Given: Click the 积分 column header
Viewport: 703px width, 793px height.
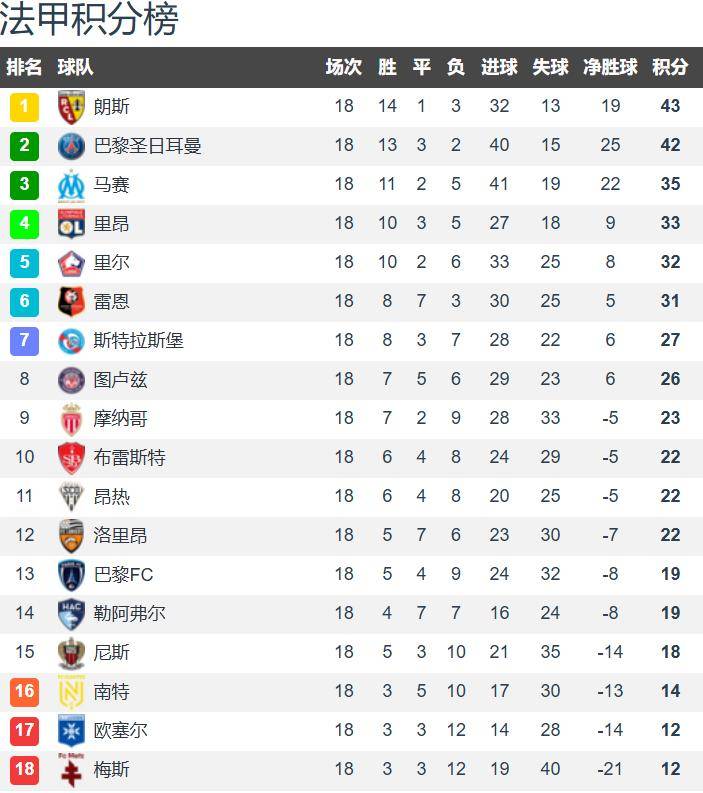Looking at the screenshot, I should [670, 67].
